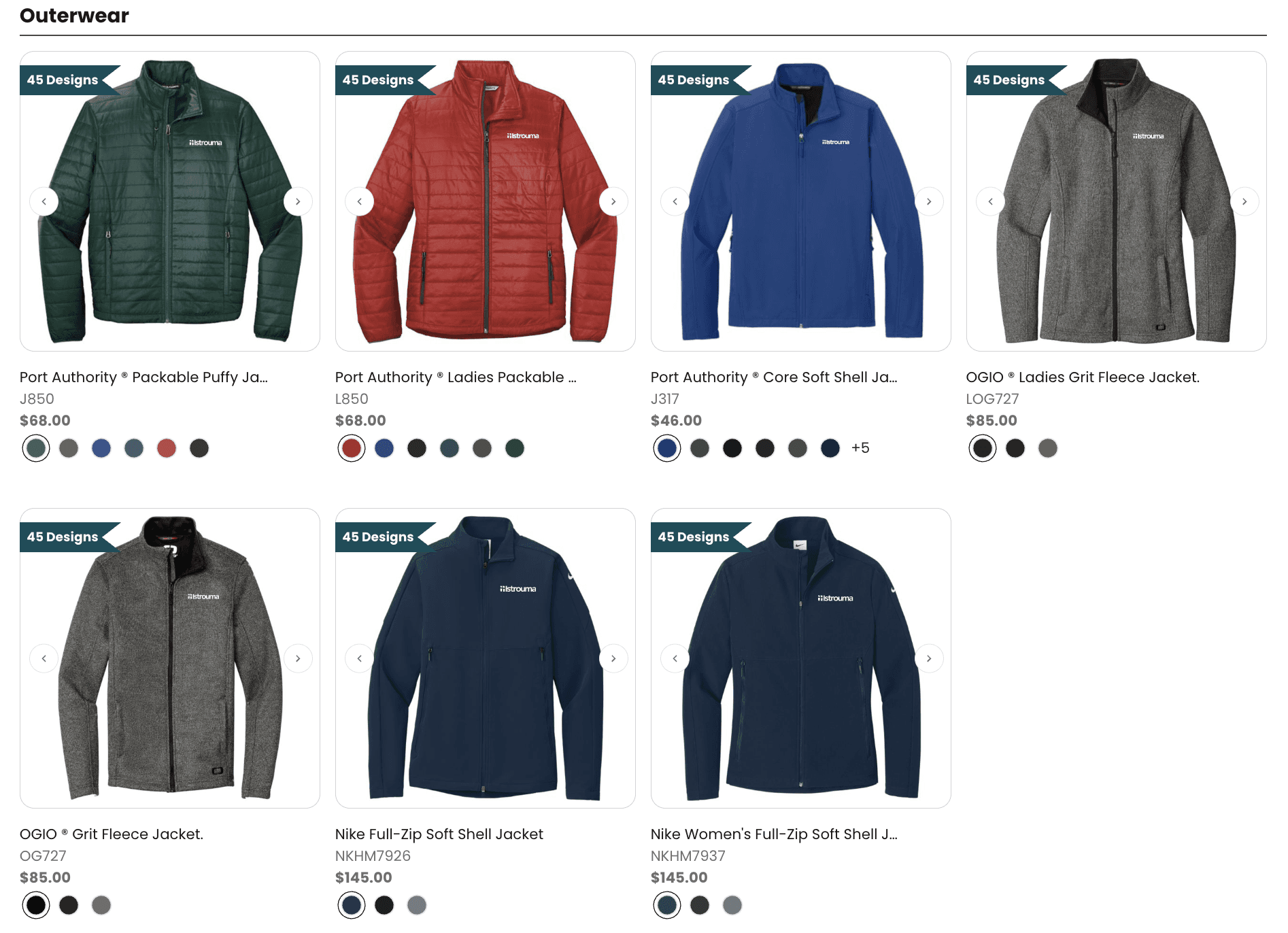The image size is (1288, 933).
Task: Pick the grey swatch for LOG727 fleece
Action: pyautogui.click(x=1048, y=448)
